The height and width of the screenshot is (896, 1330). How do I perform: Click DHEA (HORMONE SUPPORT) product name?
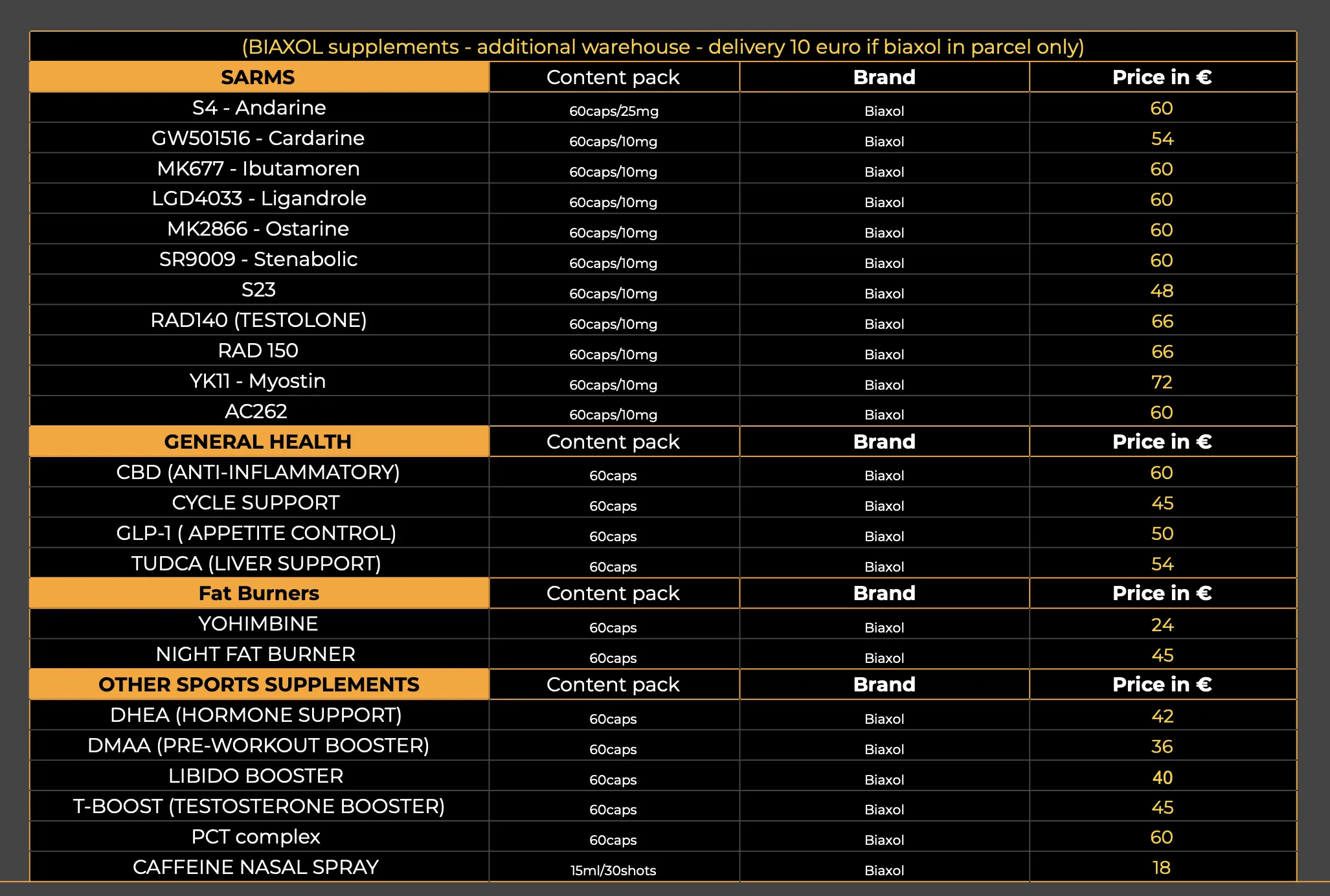[256, 715]
